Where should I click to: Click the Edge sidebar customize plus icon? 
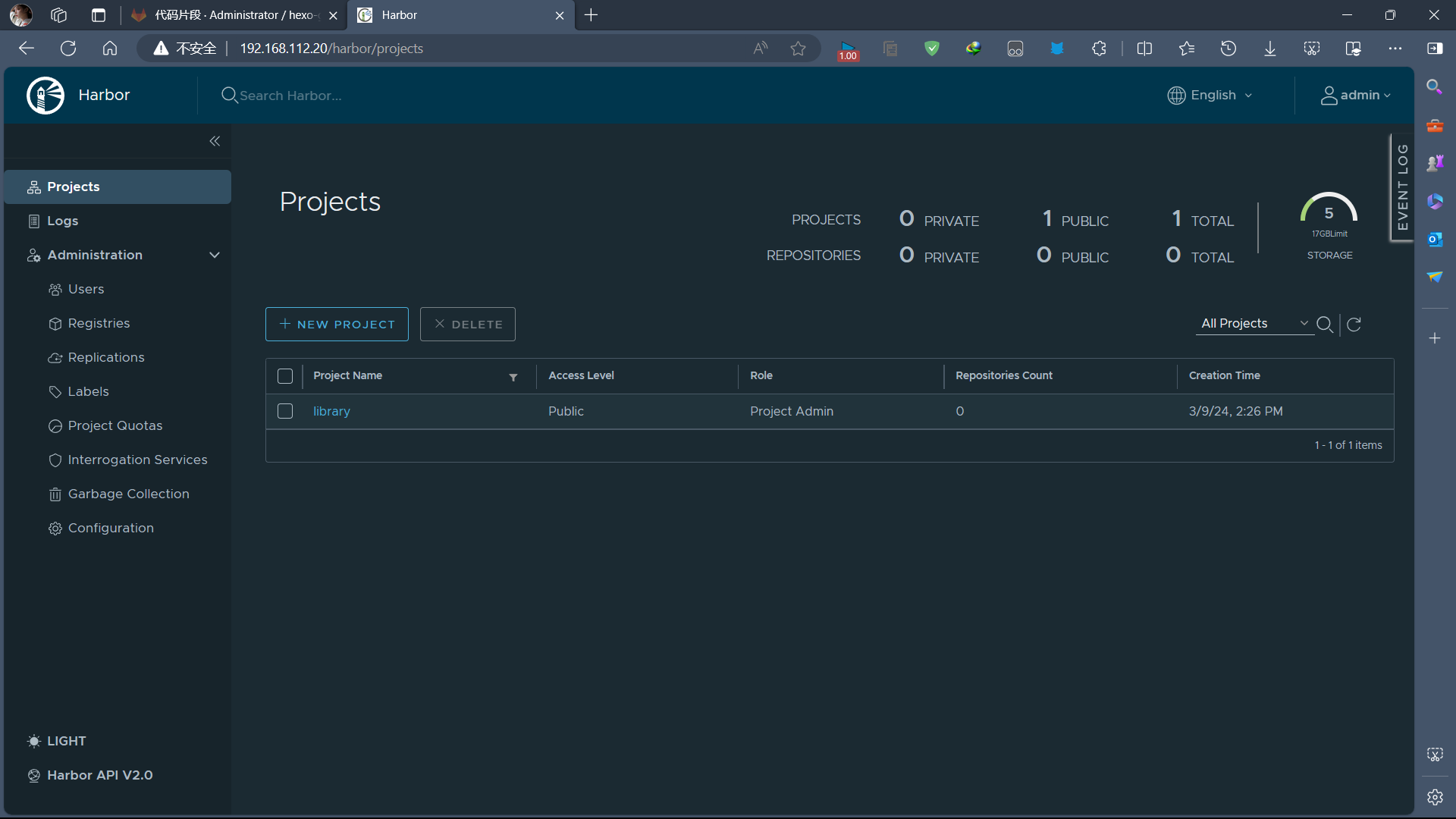(1435, 338)
